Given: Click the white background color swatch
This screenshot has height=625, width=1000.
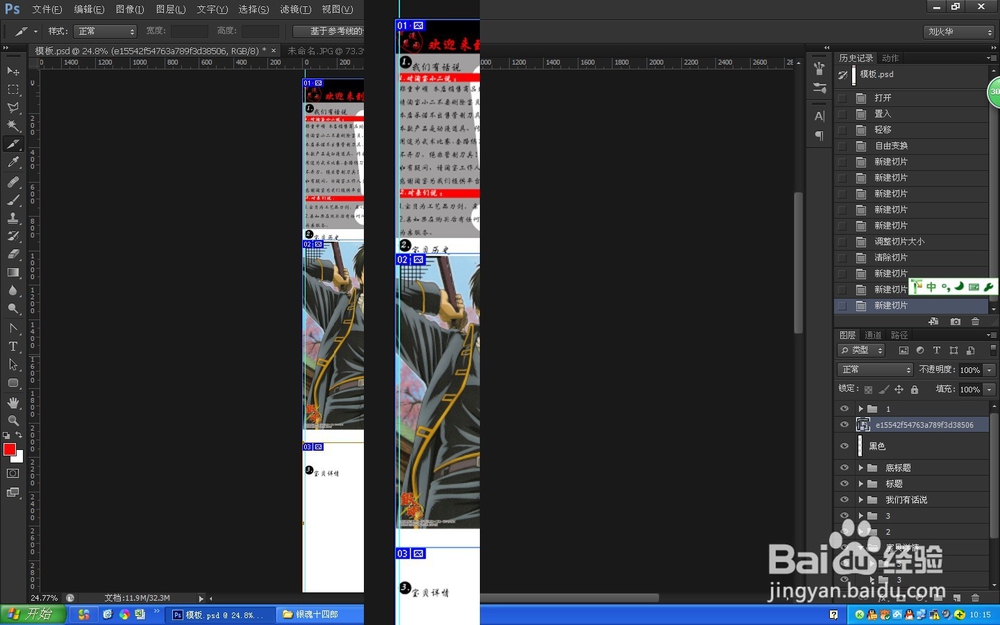Looking at the screenshot, I should point(19,457).
